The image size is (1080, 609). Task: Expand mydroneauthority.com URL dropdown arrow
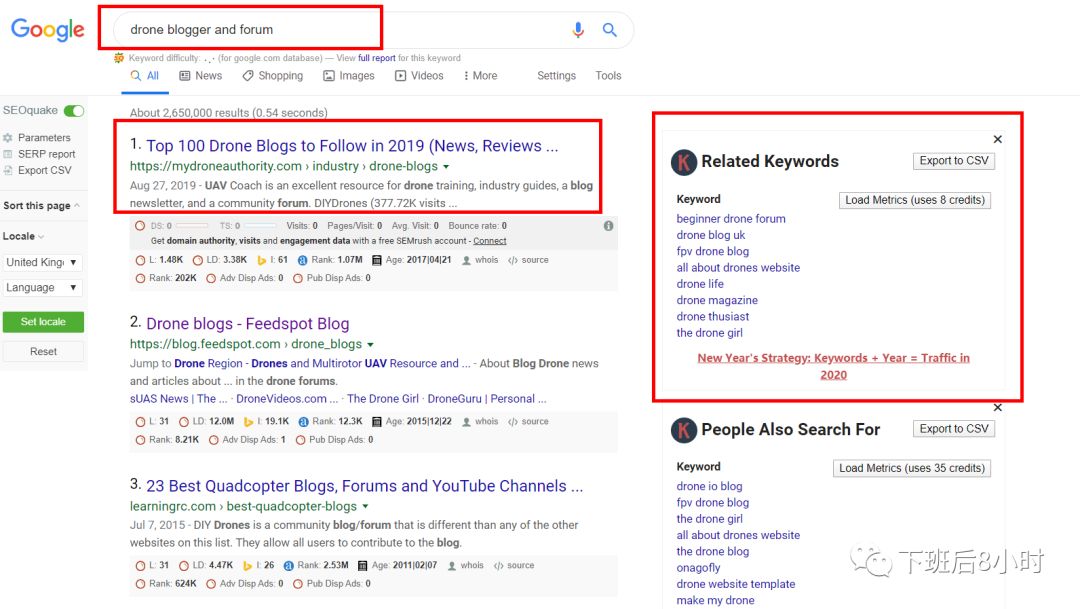(x=446, y=167)
